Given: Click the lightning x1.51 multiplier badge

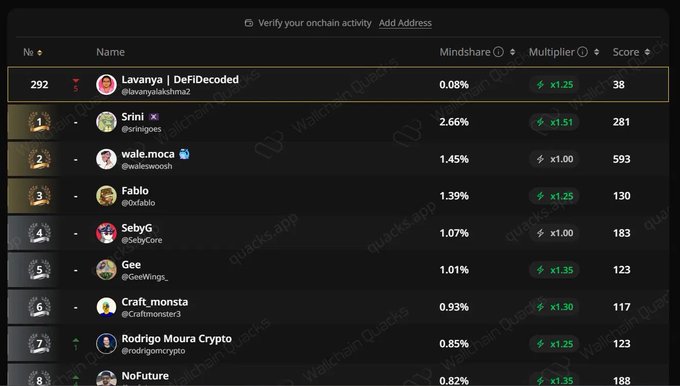Looking at the screenshot, I should coord(555,122).
